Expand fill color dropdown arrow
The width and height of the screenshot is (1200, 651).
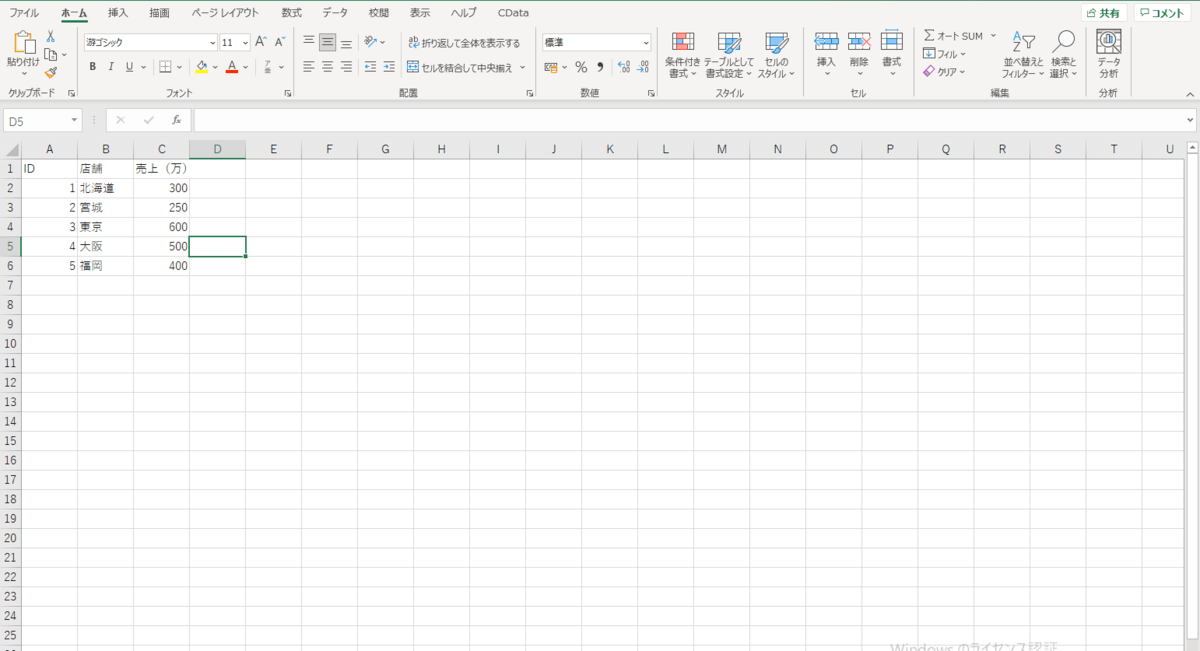coord(215,67)
